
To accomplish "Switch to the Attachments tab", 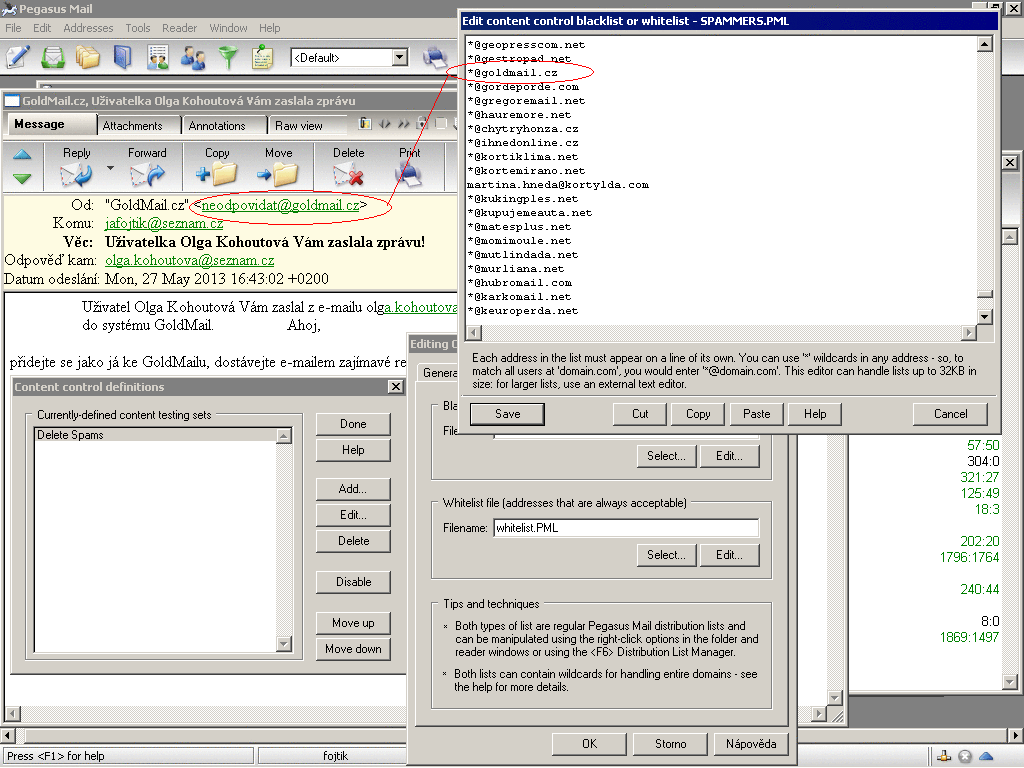I will (x=133, y=125).
